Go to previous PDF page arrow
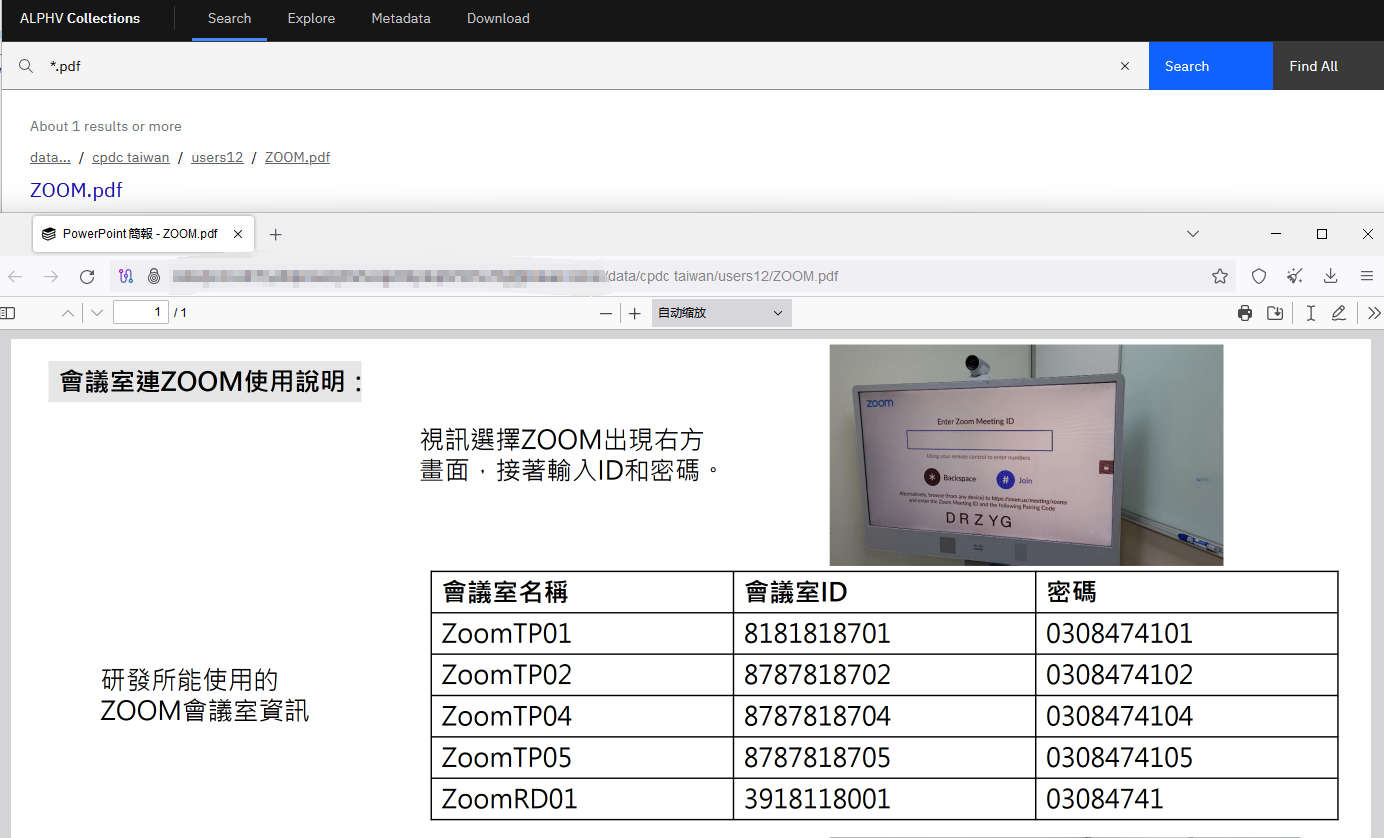The width and height of the screenshot is (1384, 838). pos(68,313)
